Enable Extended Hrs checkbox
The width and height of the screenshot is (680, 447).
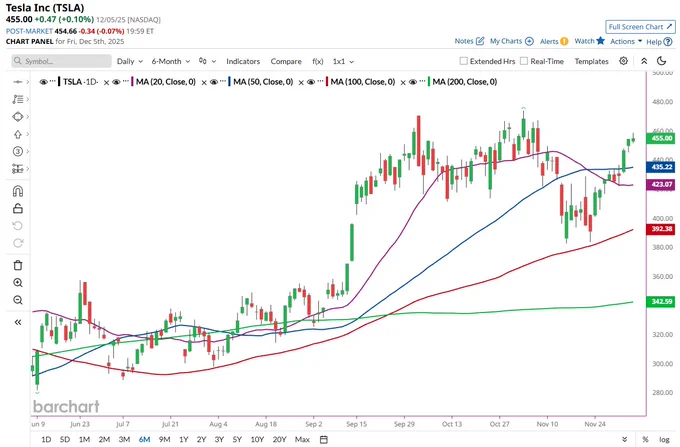[x=464, y=61]
